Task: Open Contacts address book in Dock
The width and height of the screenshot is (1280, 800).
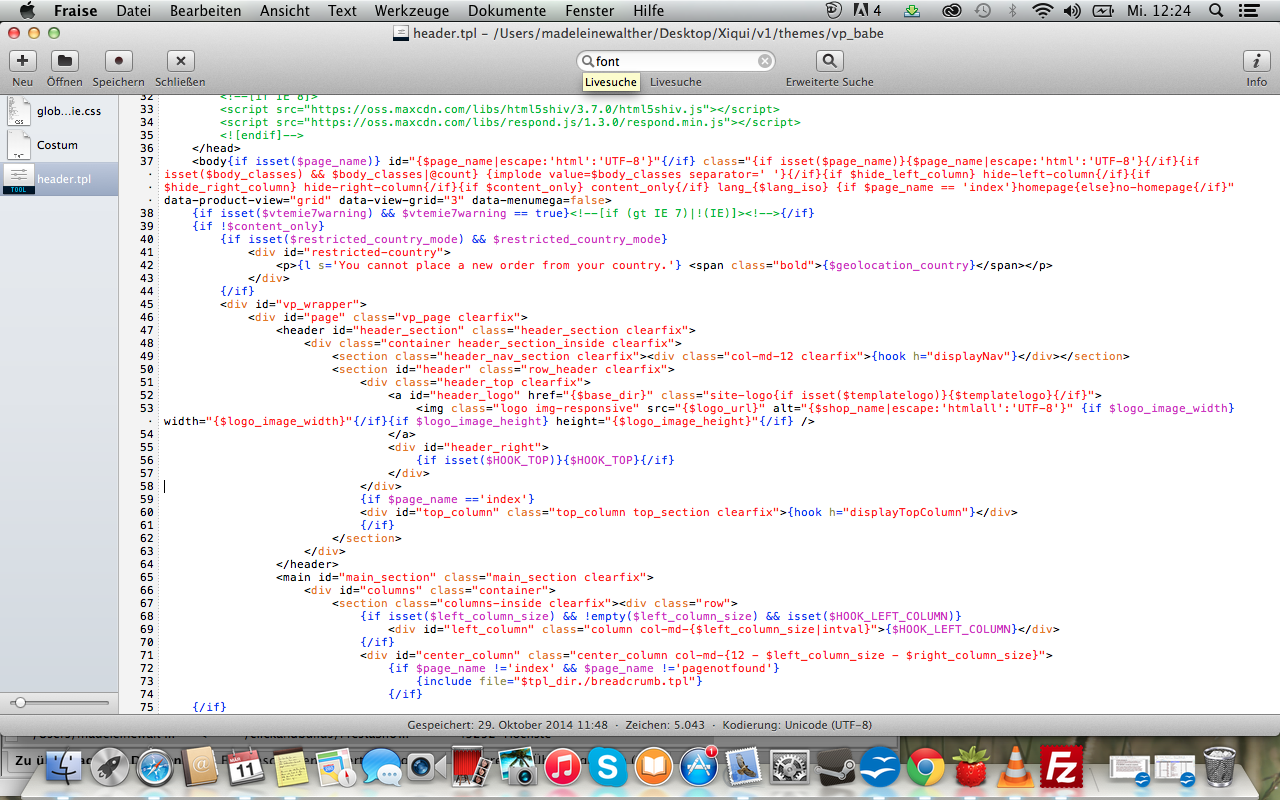Action: point(202,767)
